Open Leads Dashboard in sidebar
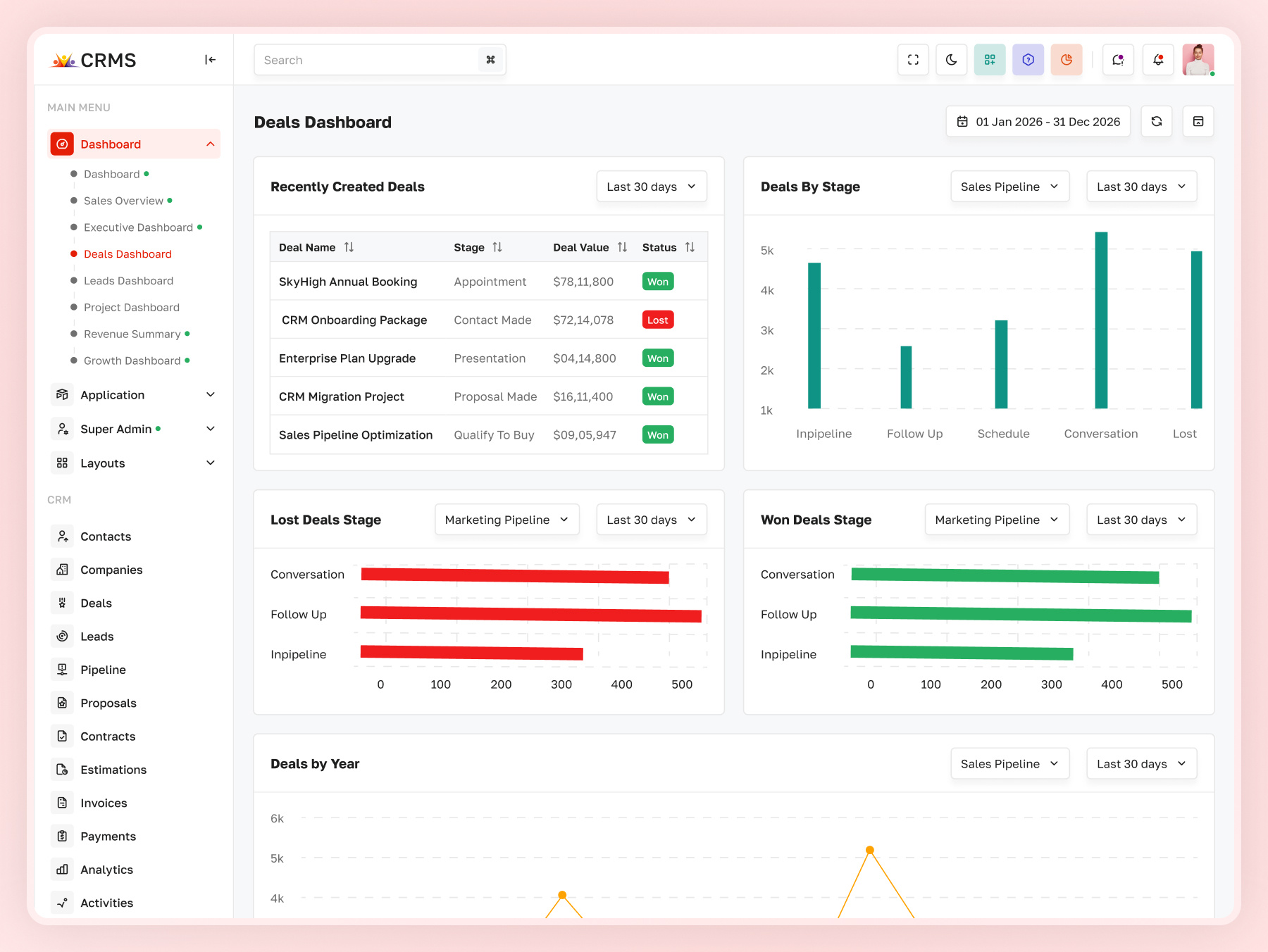This screenshot has width=1268, height=952. pos(128,281)
